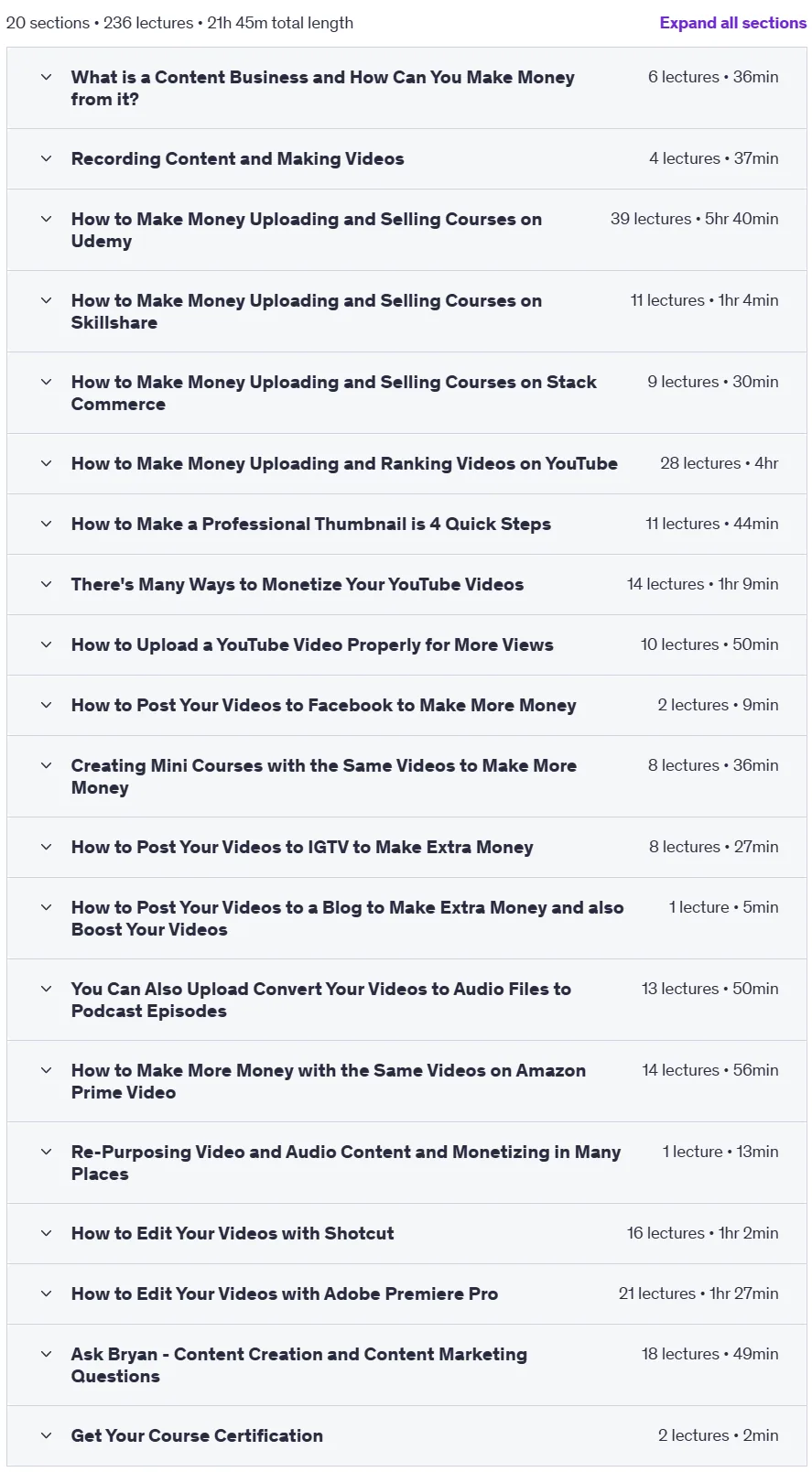
Task: Toggle the chevron for Ranking Videos on YouTube
Action: click(47, 463)
